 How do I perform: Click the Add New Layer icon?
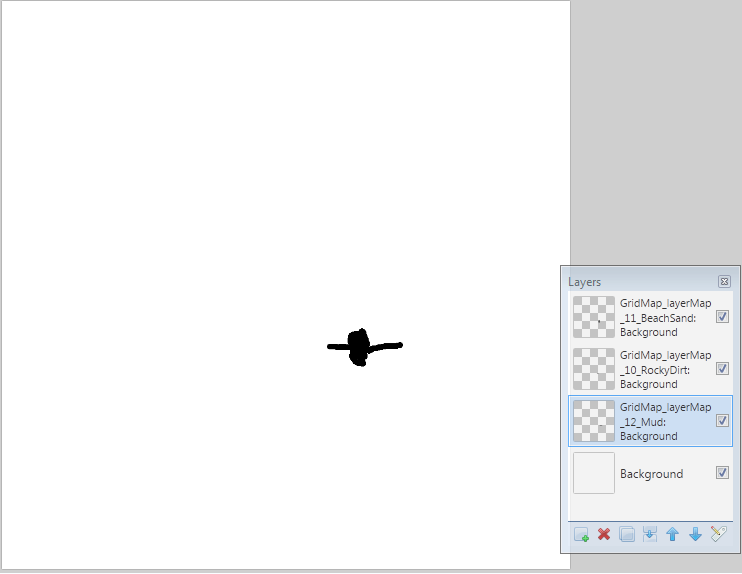581,535
